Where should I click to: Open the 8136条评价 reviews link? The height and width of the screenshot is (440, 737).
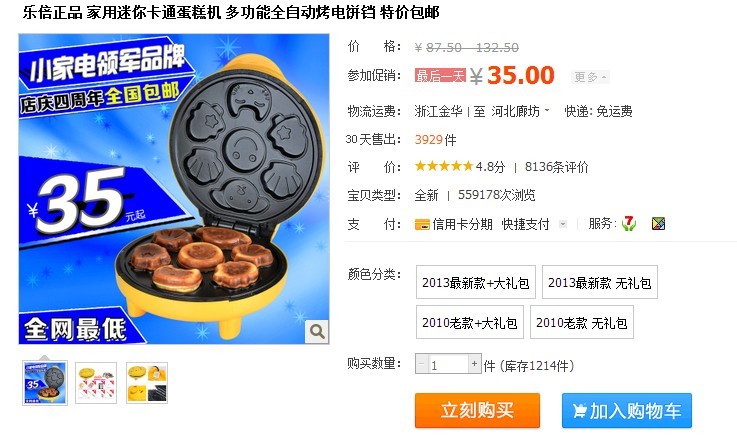tap(556, 167)
